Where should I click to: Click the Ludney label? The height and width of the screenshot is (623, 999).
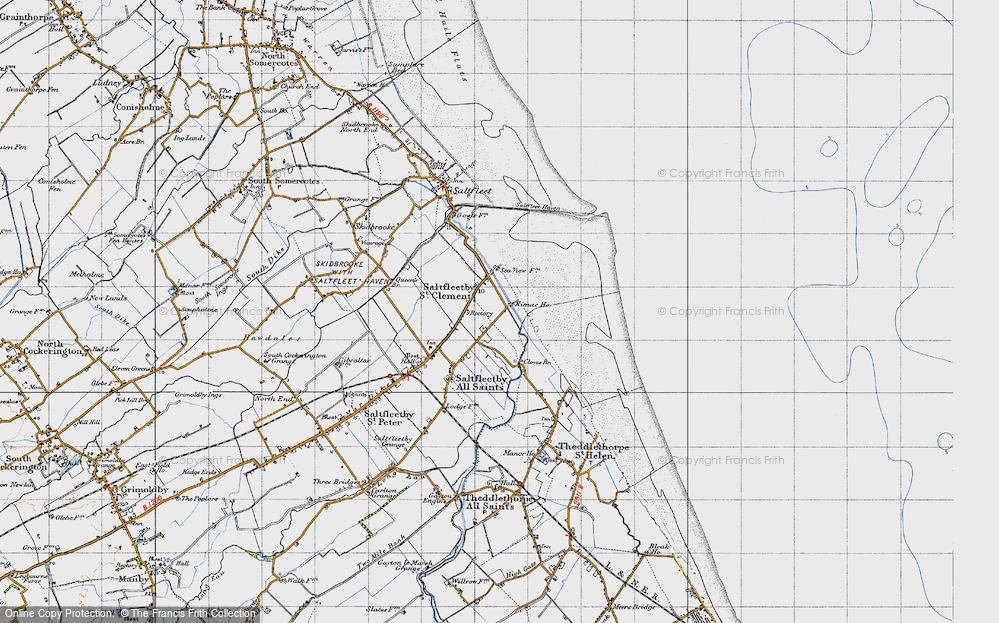[106, 83]
